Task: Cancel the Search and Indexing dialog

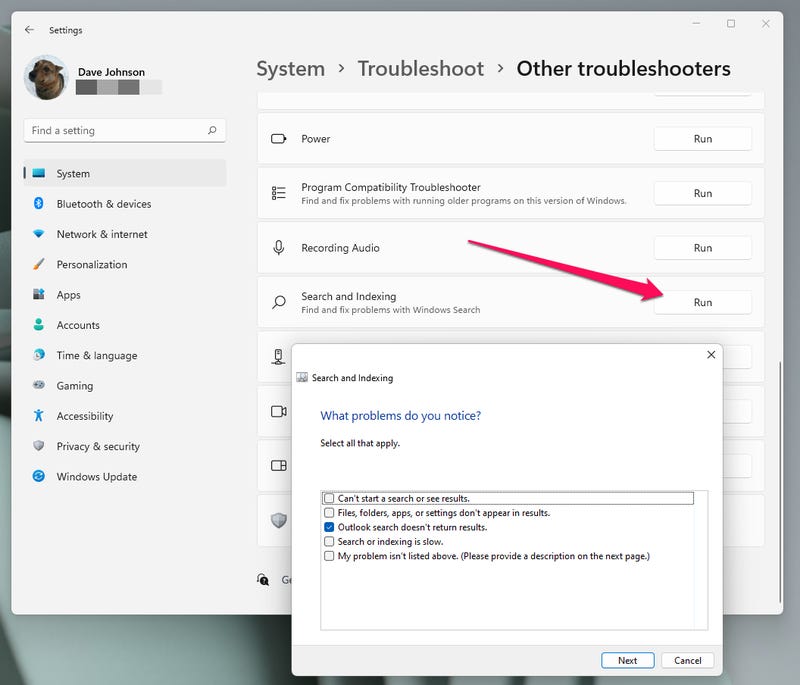Action: point(687,660)
